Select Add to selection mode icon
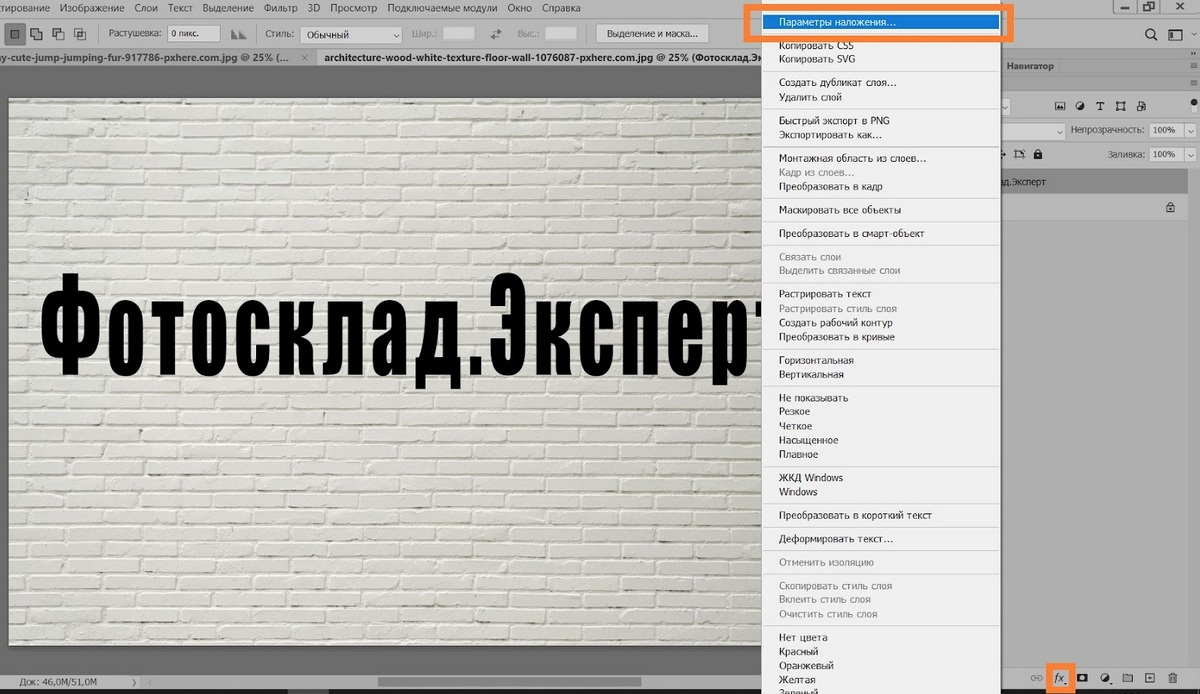Image resolution: width=1200 pixels, height=694 pixels. pos(36,34)
